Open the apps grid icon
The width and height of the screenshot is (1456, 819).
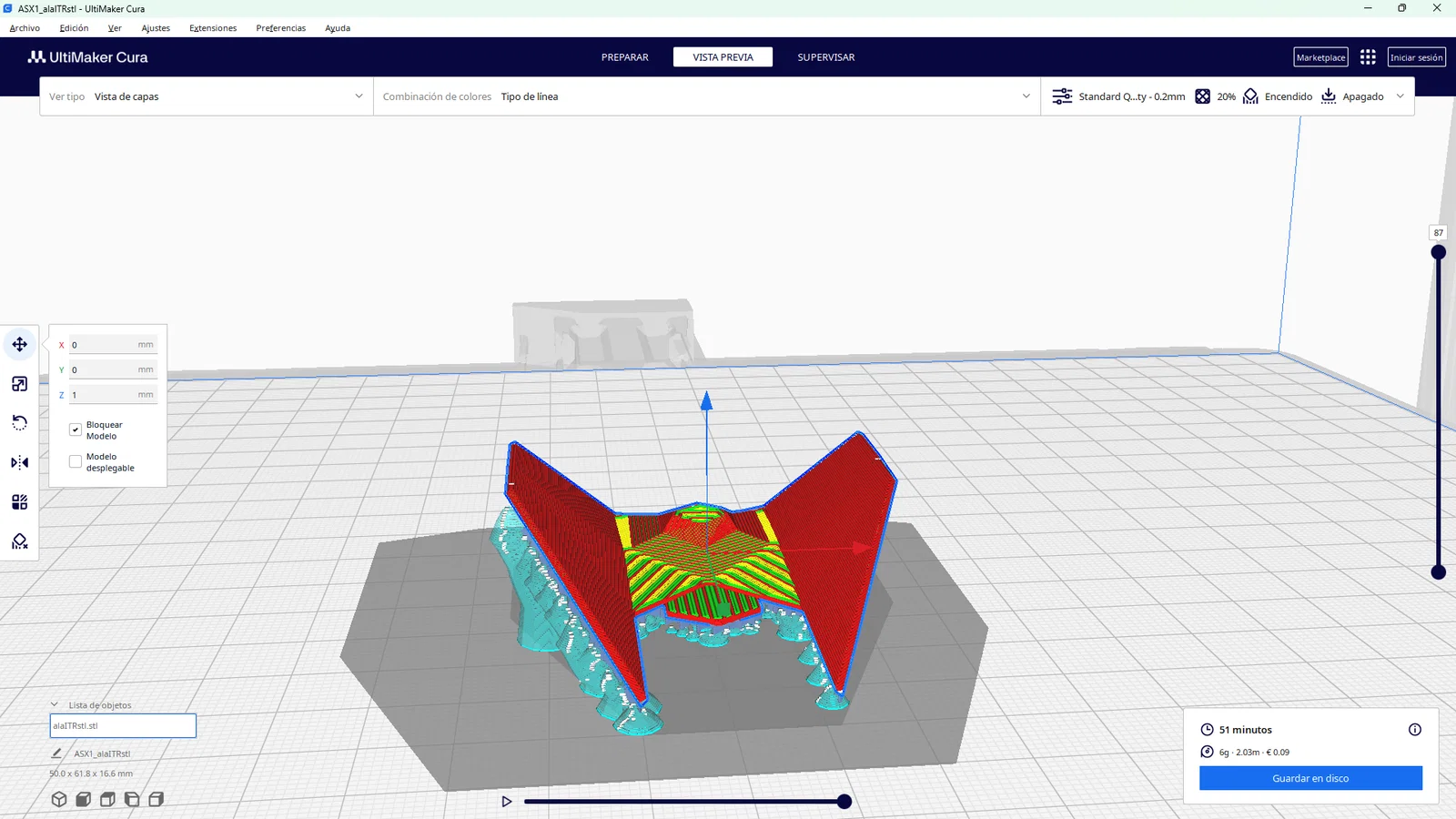tap(1368, 57)
